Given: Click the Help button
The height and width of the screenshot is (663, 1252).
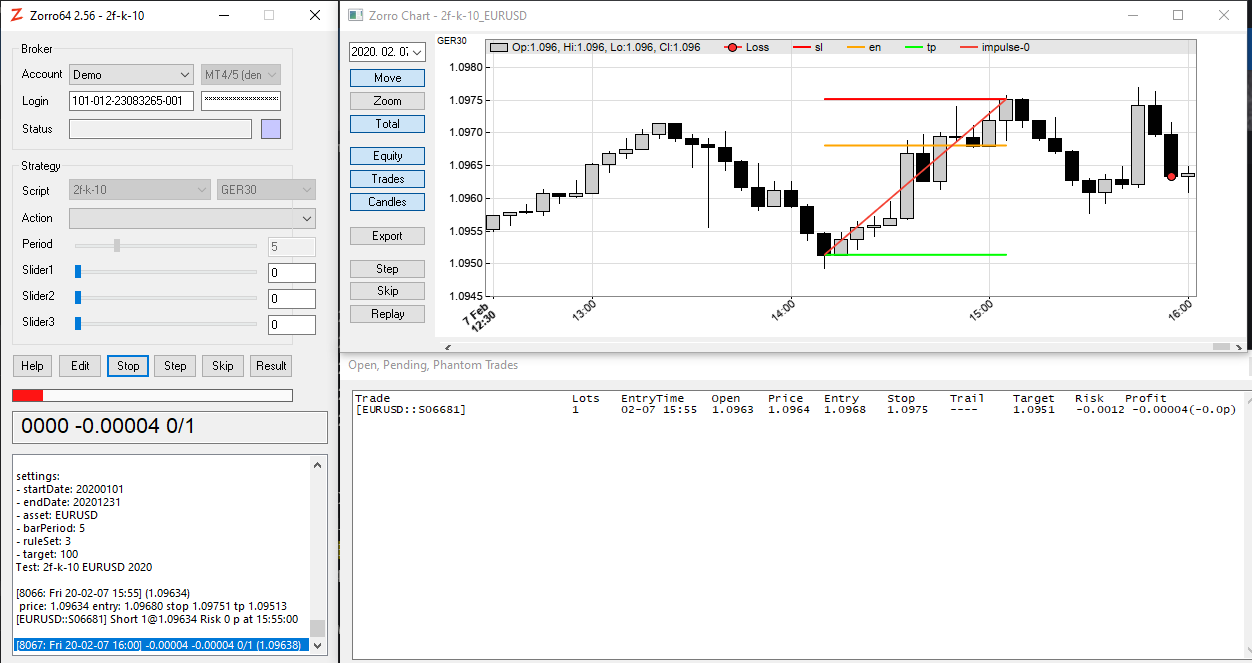Looking at the screenshot, I should [32, 366].
